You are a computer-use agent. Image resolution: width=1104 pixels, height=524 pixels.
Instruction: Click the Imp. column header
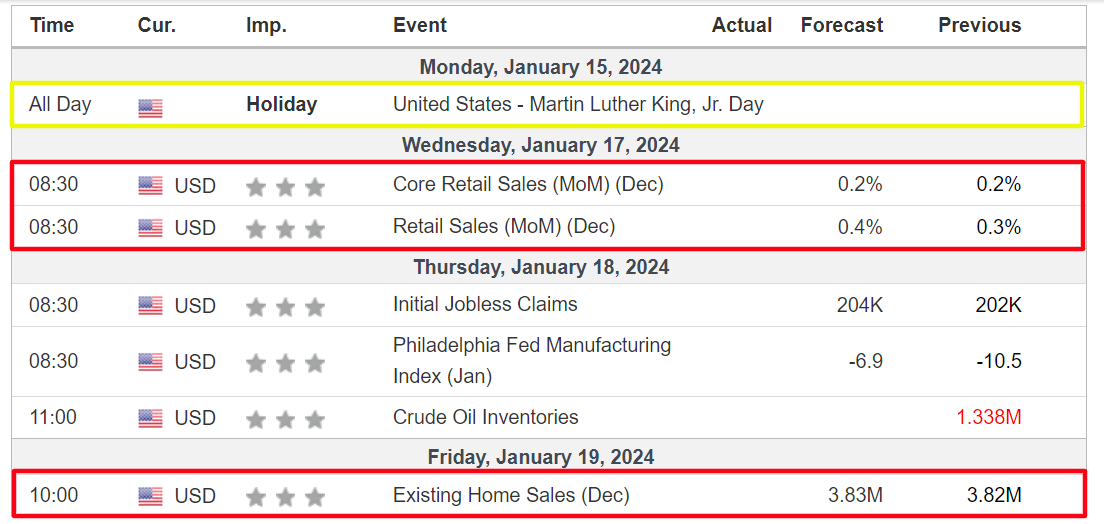[266, 26]
